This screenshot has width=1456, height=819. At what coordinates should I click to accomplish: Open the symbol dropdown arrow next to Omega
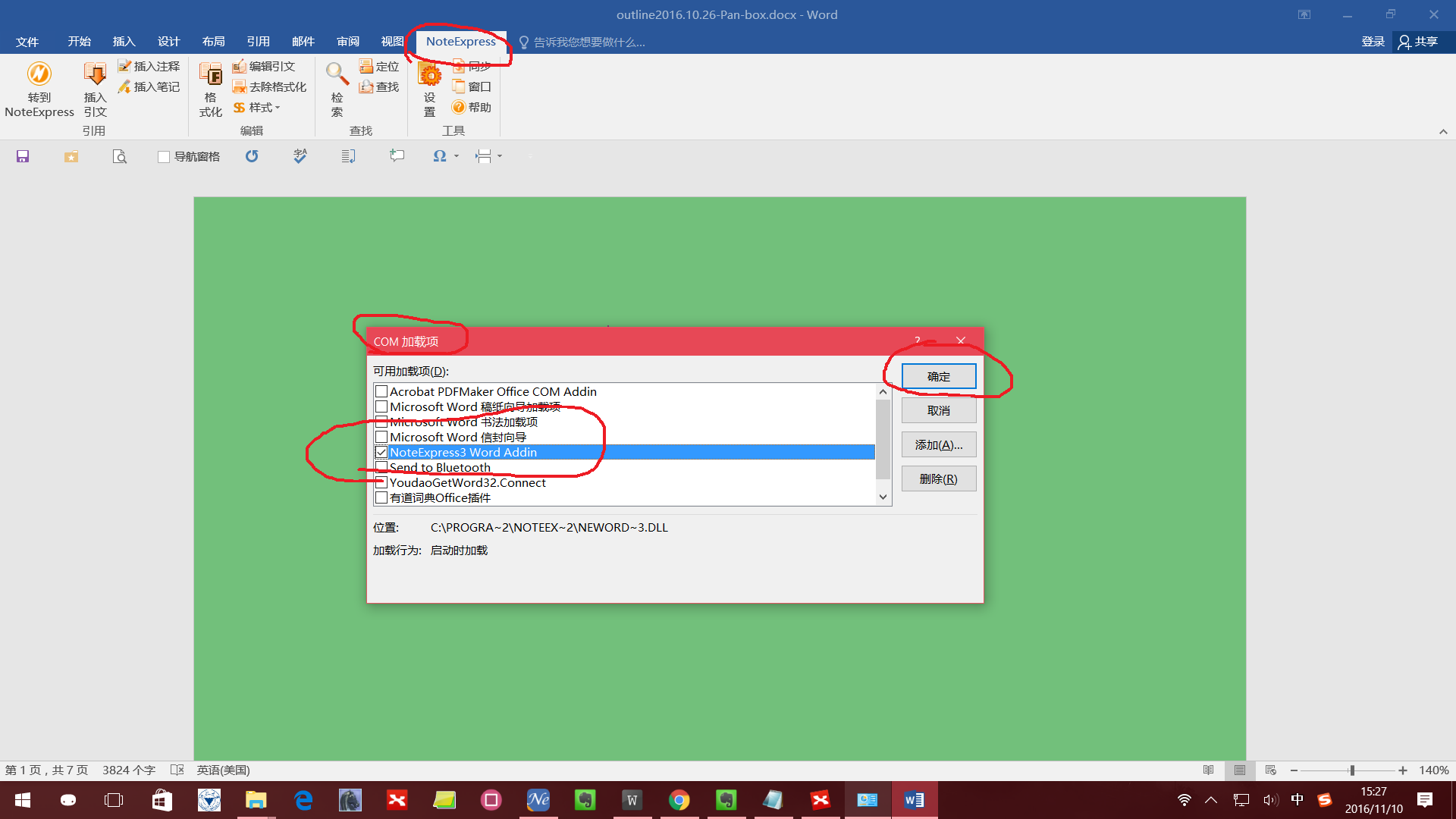tap(457, 156)
